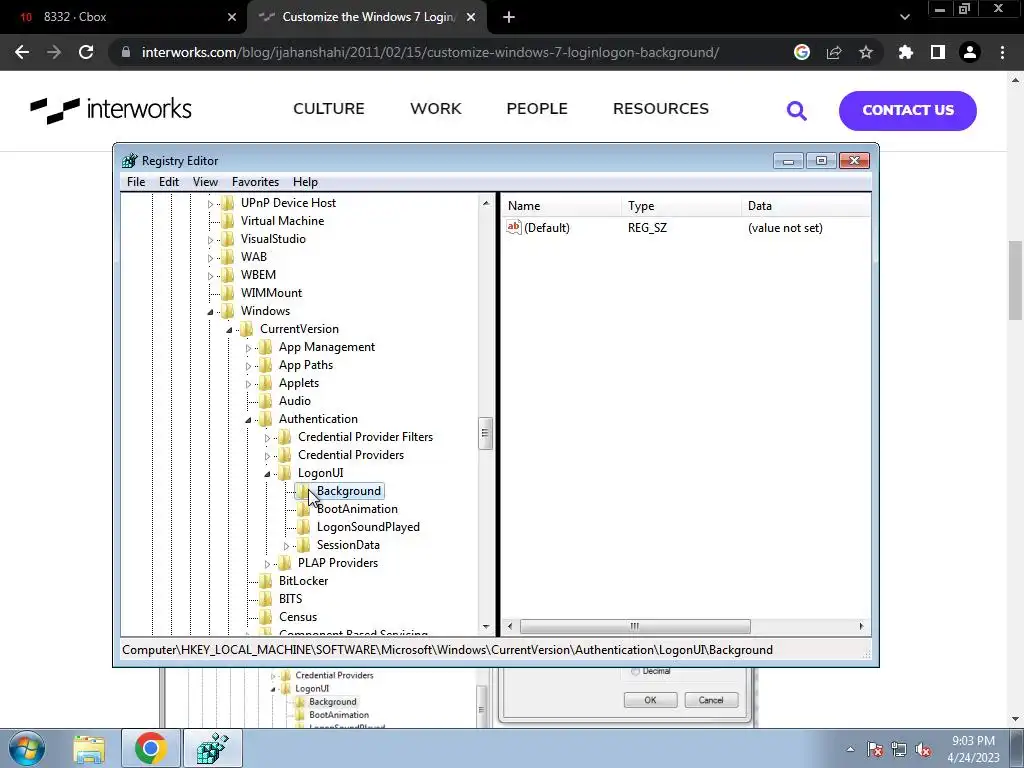
Task: Click the muted volume tray icon
Action: (x=923, y=749)
